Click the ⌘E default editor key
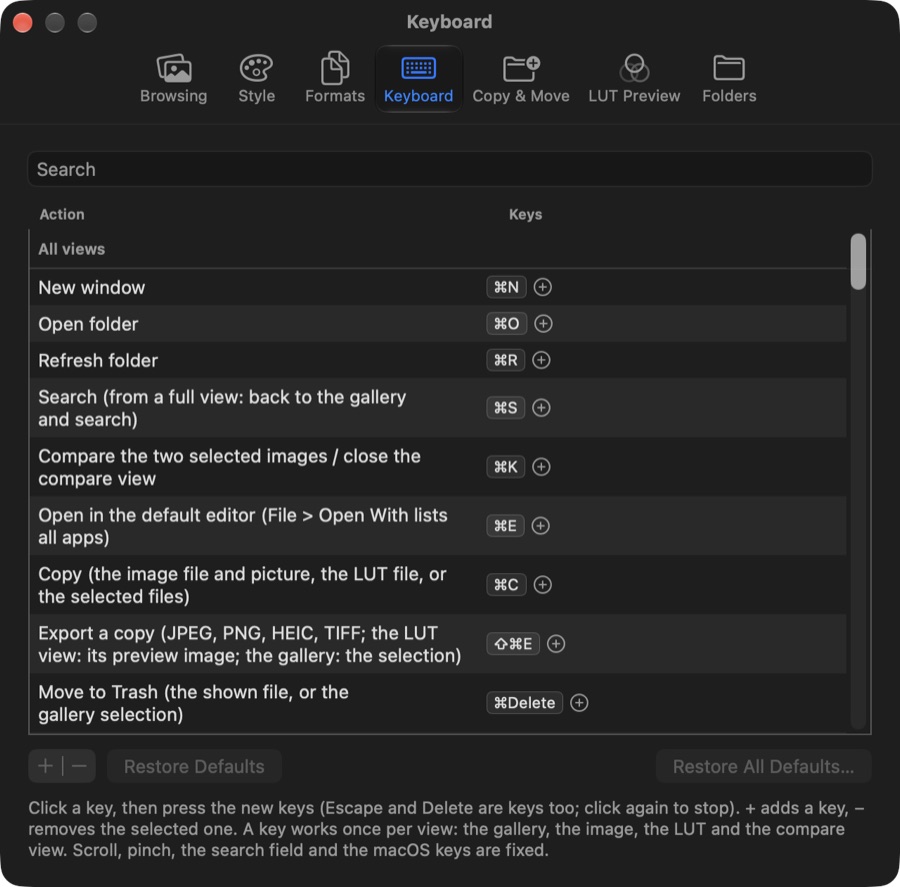 505,526
